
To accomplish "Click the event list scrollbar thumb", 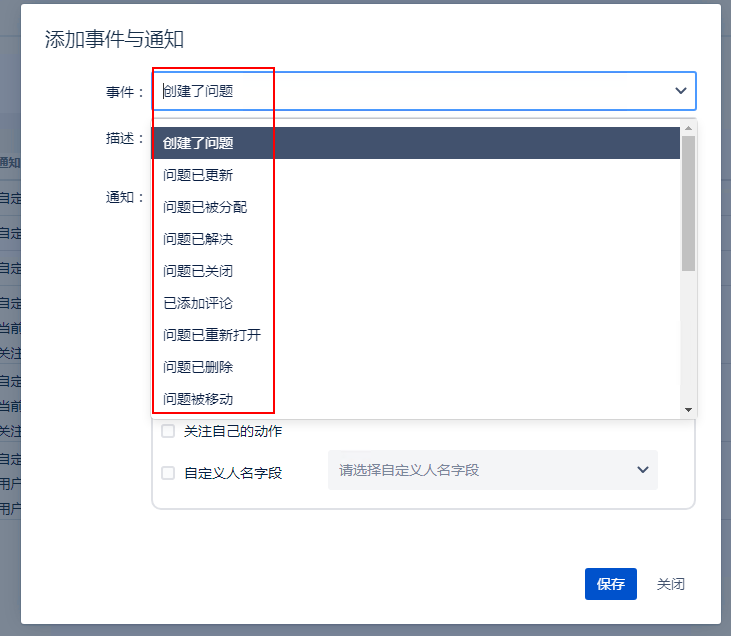I will pos(688,203).
